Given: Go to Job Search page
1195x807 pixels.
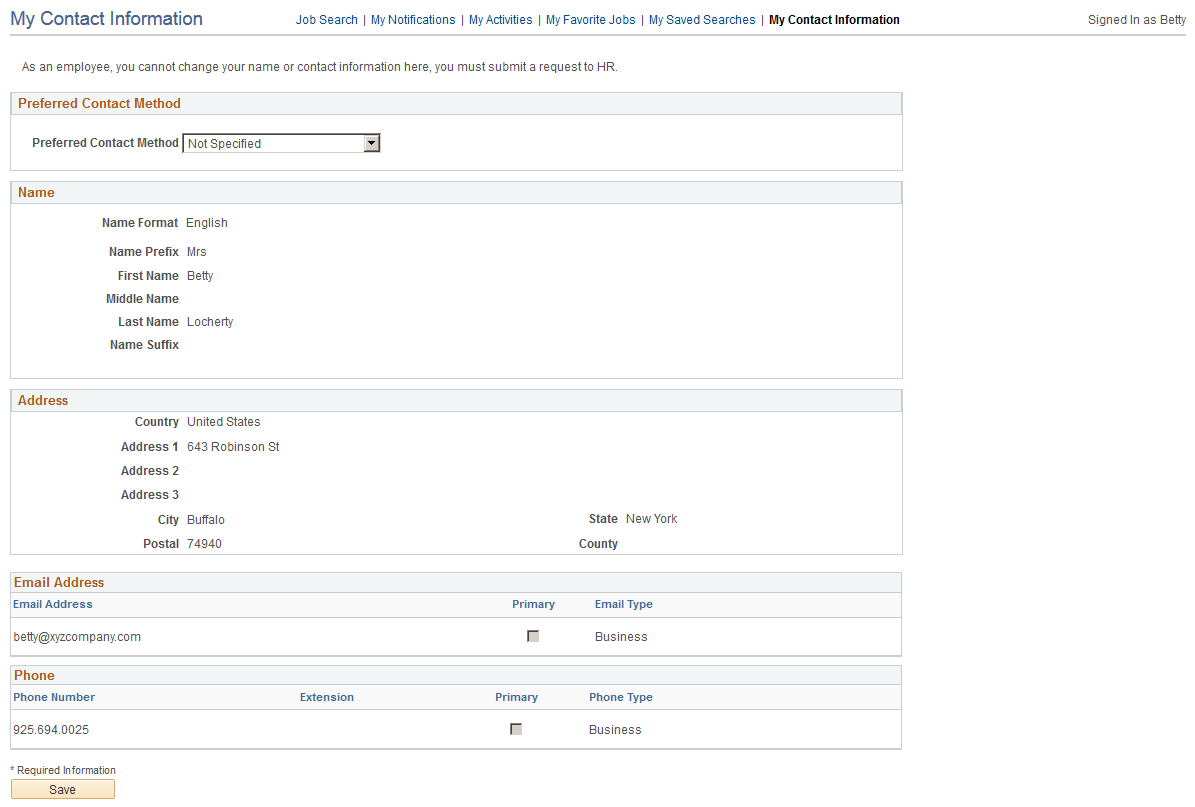Looking at the screenshot, I should click(326, 20).
